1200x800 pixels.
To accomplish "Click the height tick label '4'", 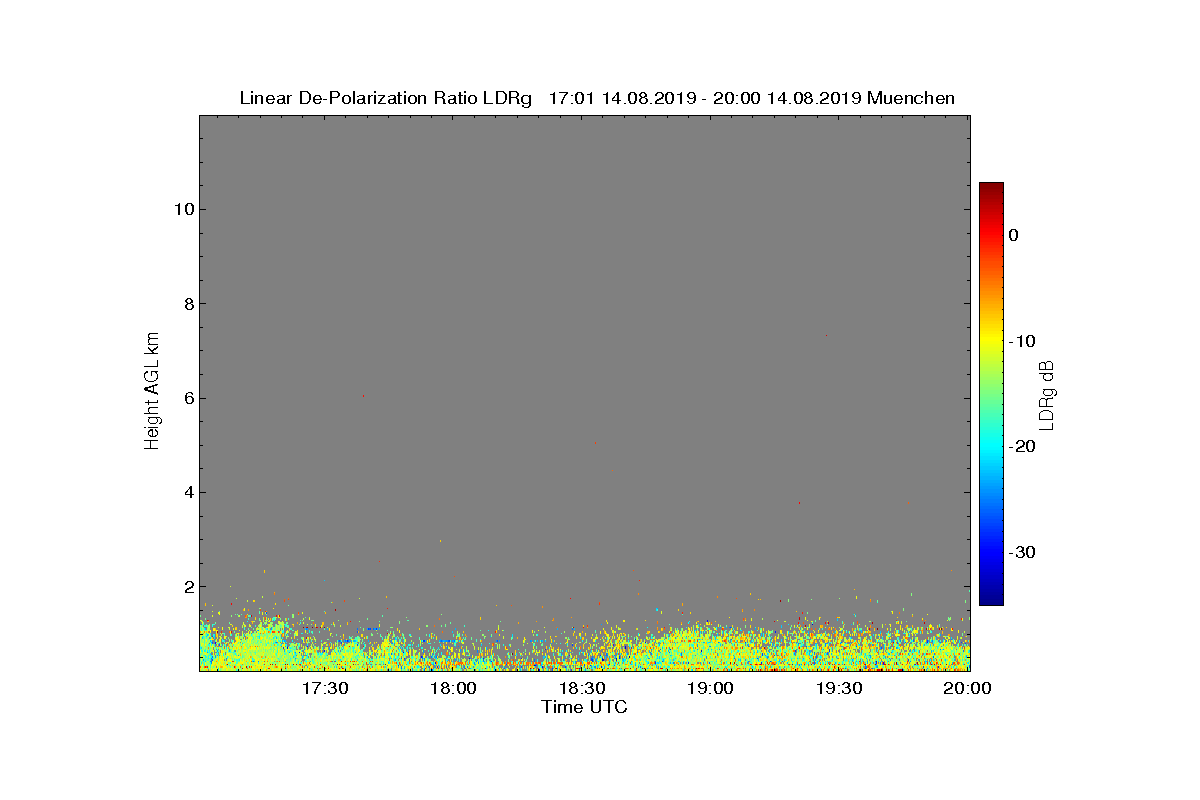I will (187, 492).
